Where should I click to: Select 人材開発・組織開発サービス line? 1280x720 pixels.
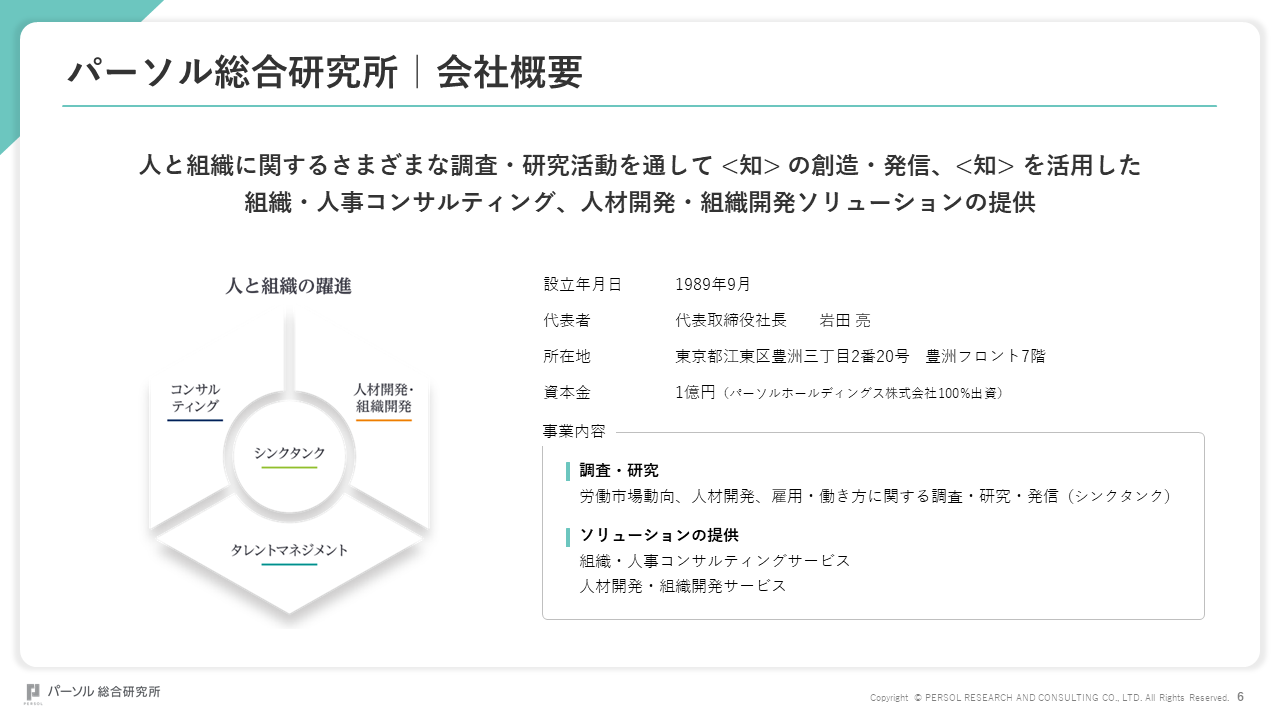click(683, 586)
